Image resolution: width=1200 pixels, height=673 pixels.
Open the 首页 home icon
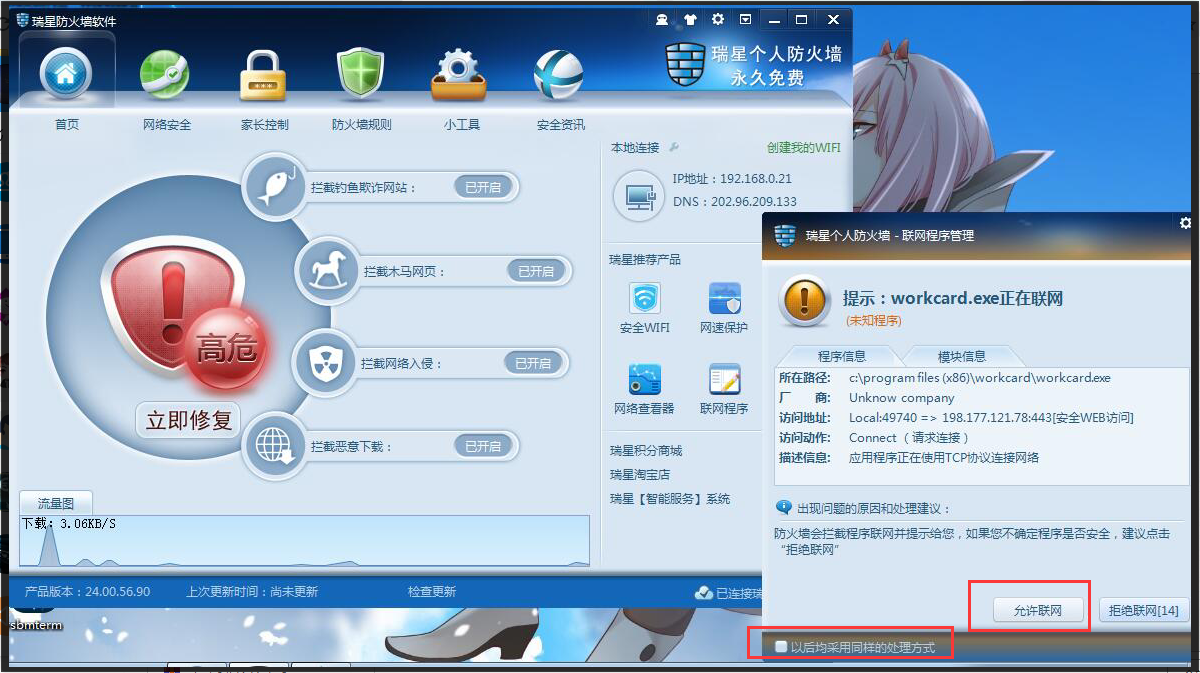66,74
